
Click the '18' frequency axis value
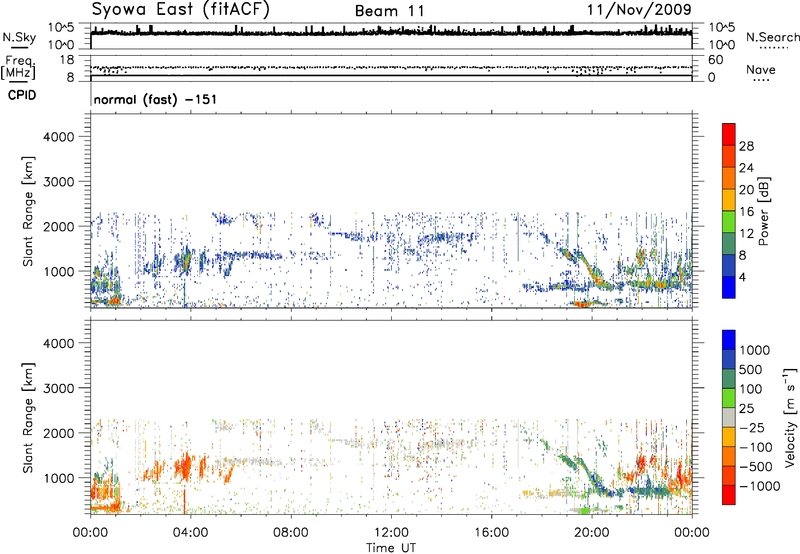(67, 60)
